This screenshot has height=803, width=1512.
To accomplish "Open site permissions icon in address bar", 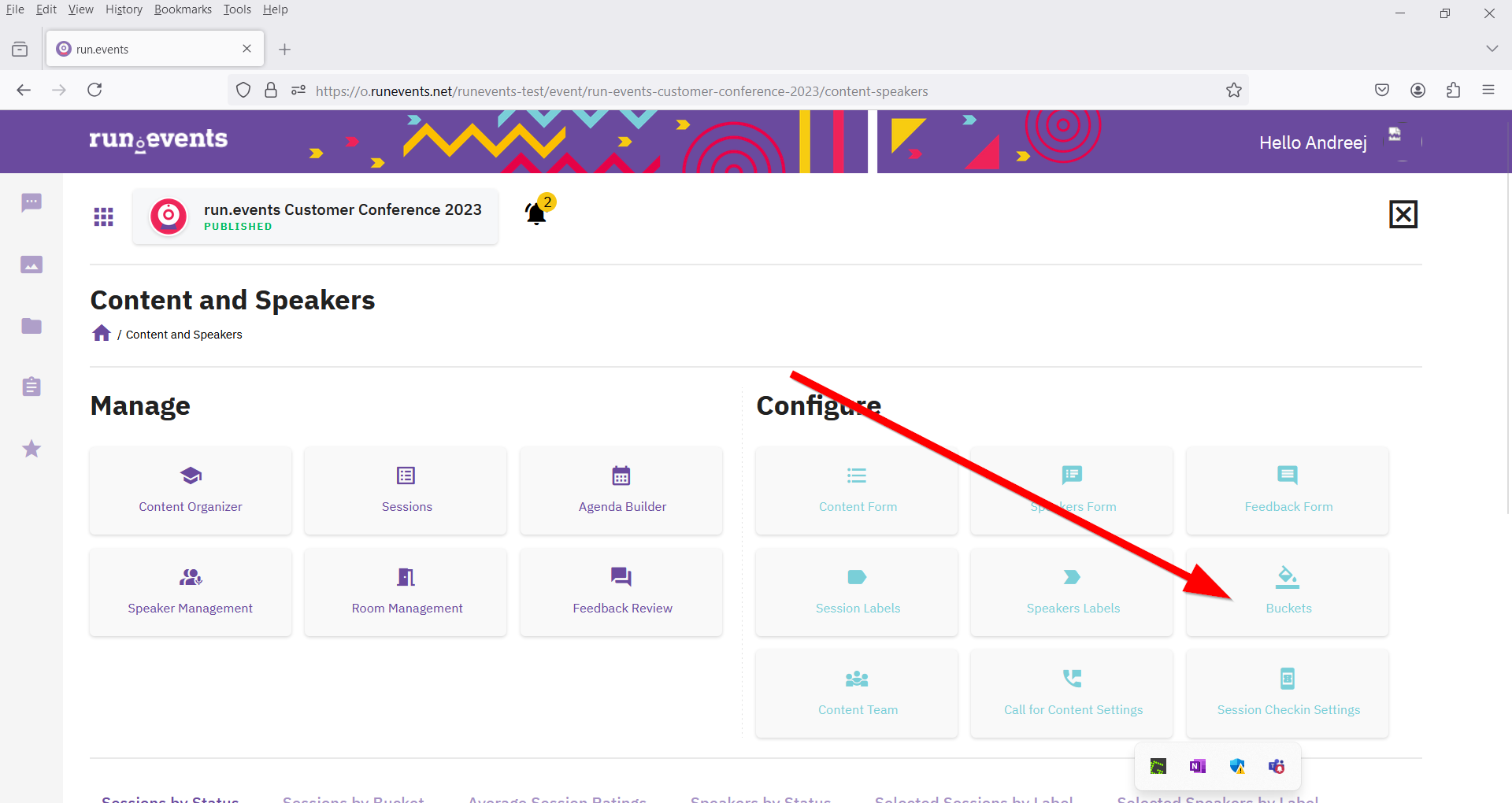I will pos(298,91).
